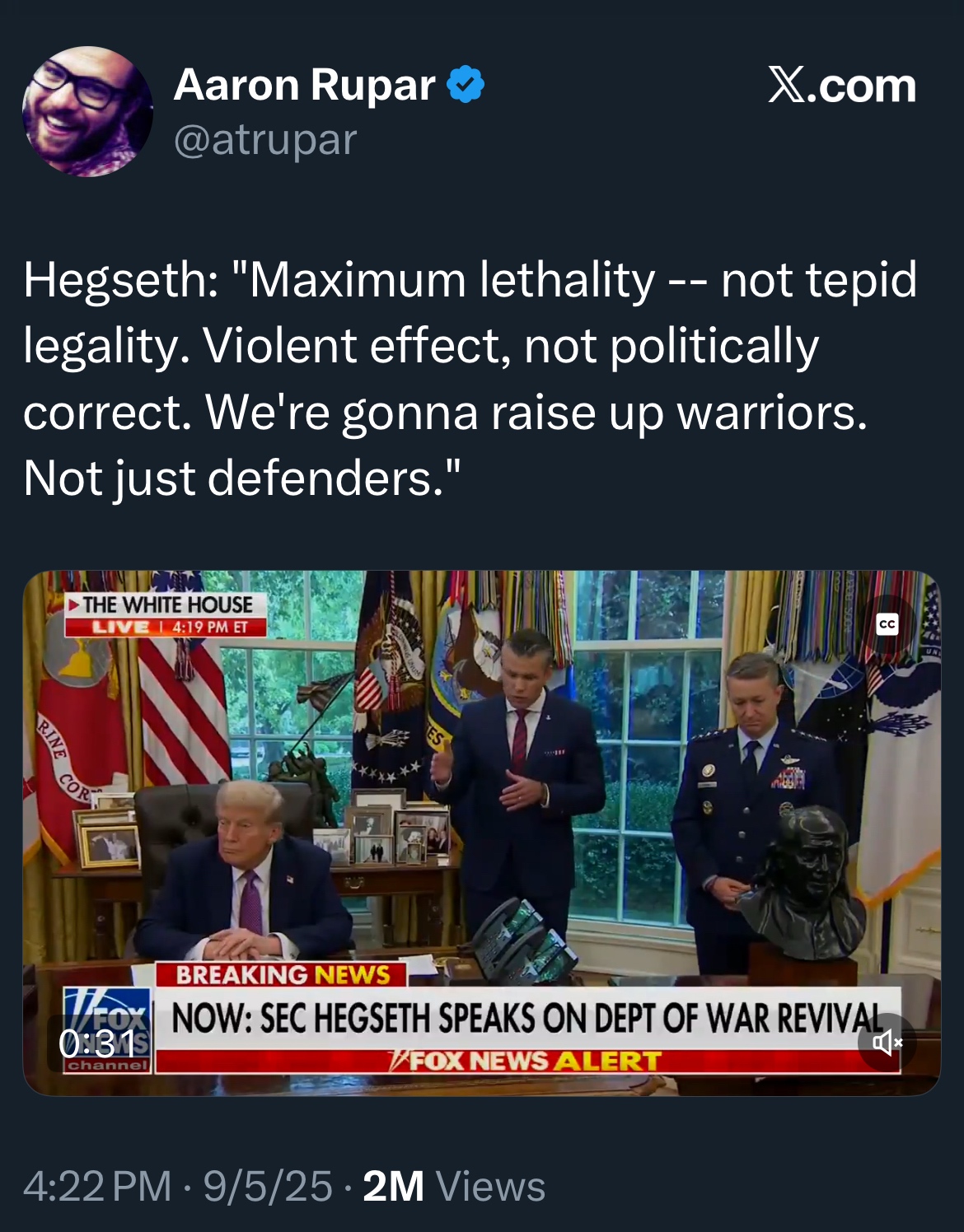
Task: Click the BREAKING NEWS banner in video
Action: tap(283, 974)
